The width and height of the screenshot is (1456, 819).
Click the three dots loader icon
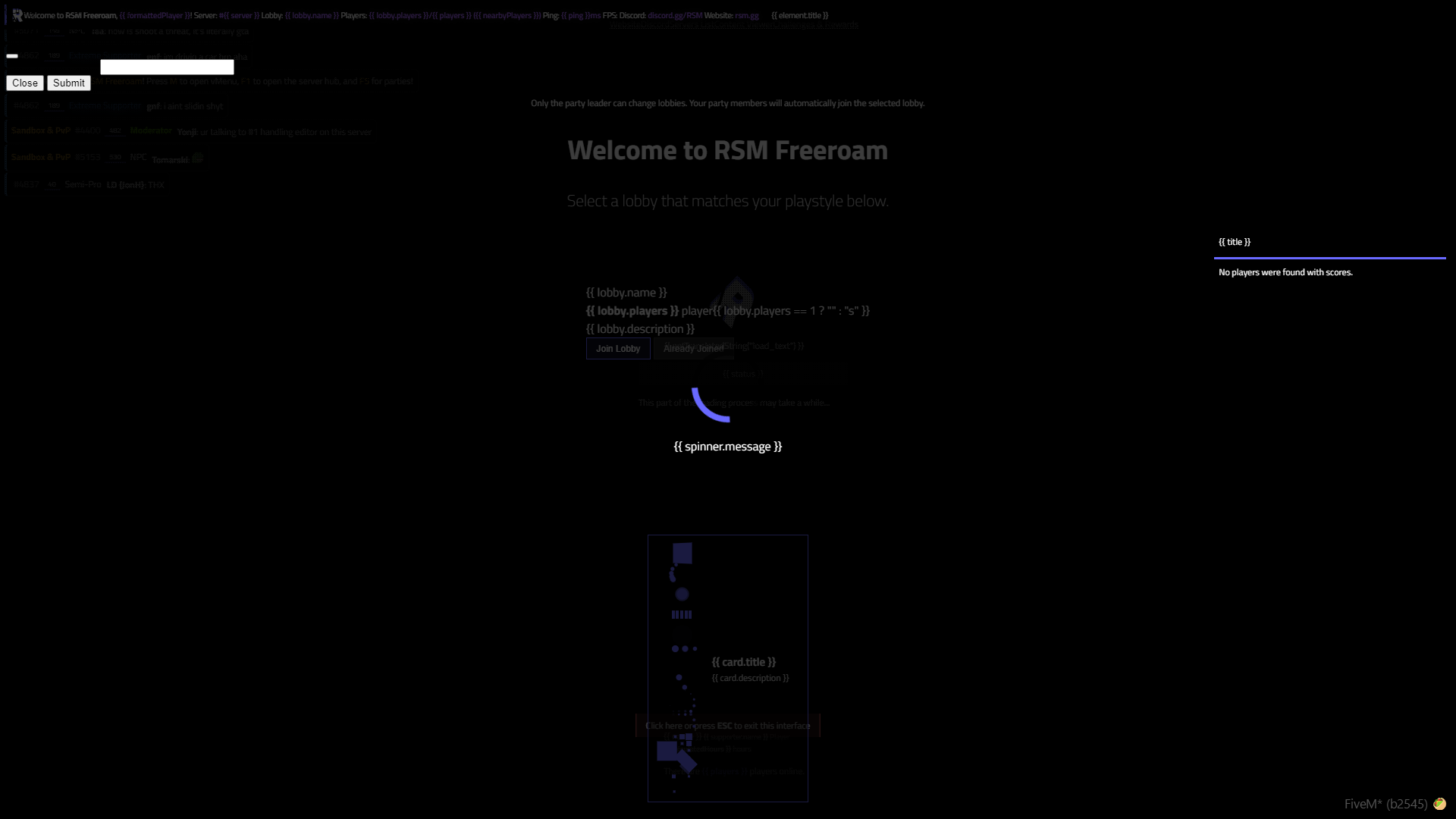pos(684,648)
